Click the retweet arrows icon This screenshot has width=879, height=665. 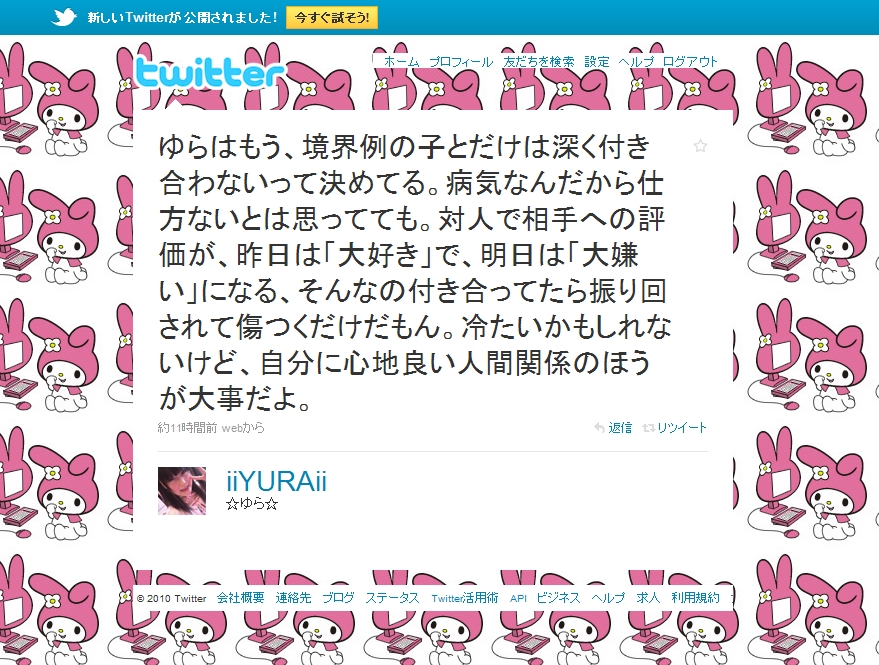(649, 428)
